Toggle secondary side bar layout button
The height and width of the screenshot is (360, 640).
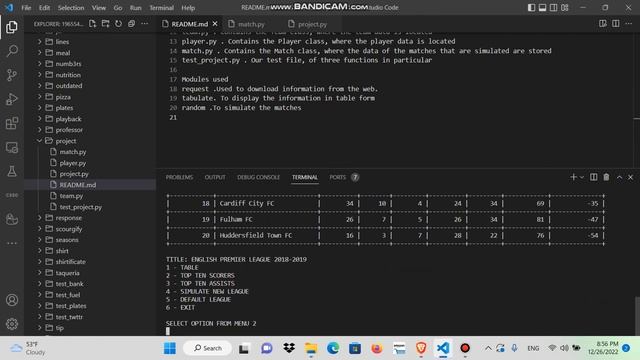tap(553, 7)
